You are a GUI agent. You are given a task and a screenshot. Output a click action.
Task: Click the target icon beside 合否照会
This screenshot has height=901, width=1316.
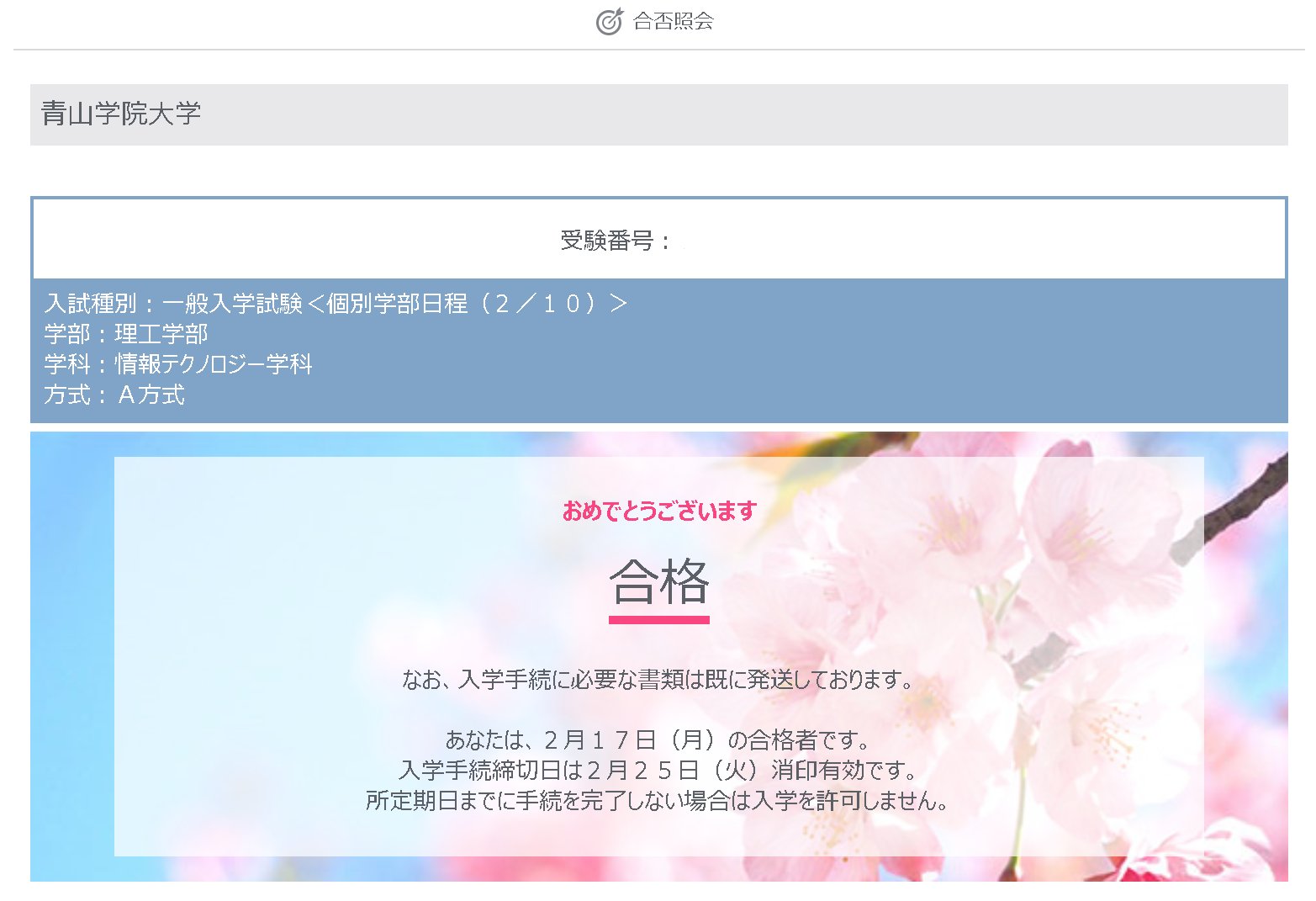click(610, 21)
